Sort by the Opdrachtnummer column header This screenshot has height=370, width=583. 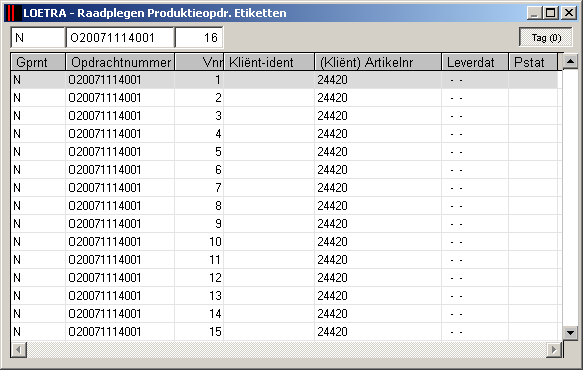click(120, 62)
